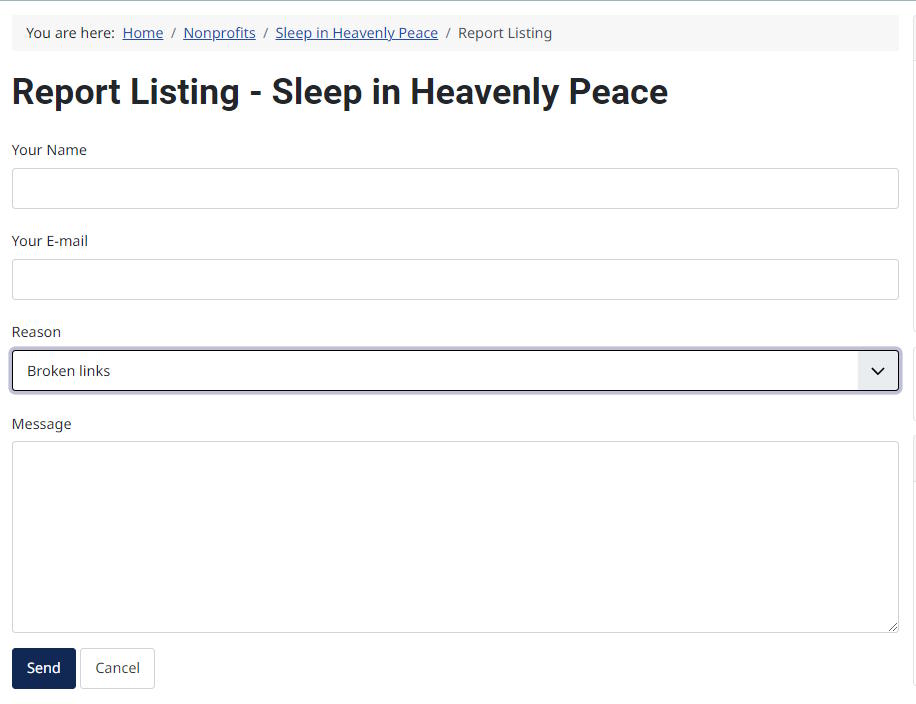Click the Message box resize handle
Viewport: 916px width, 704px height.
892,626
